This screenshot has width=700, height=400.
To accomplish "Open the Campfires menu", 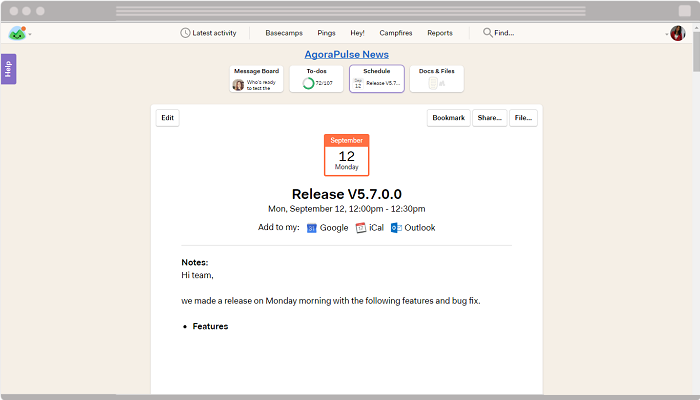I will [x=396, y=33].
